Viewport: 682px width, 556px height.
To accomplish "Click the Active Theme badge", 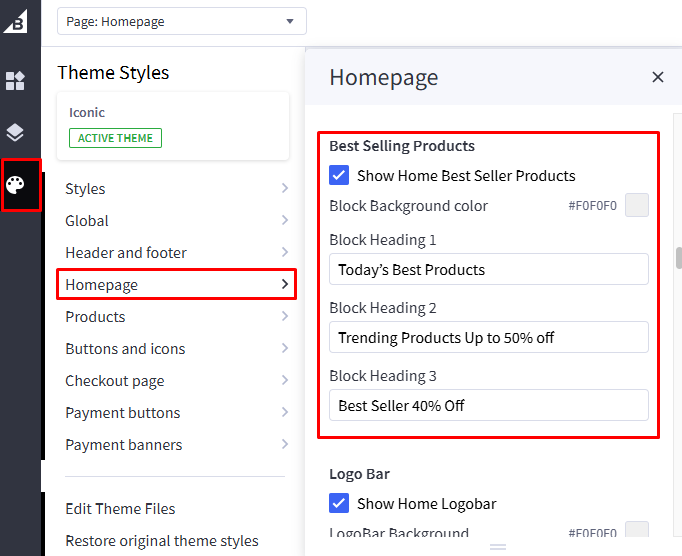I will pos(115,138).
